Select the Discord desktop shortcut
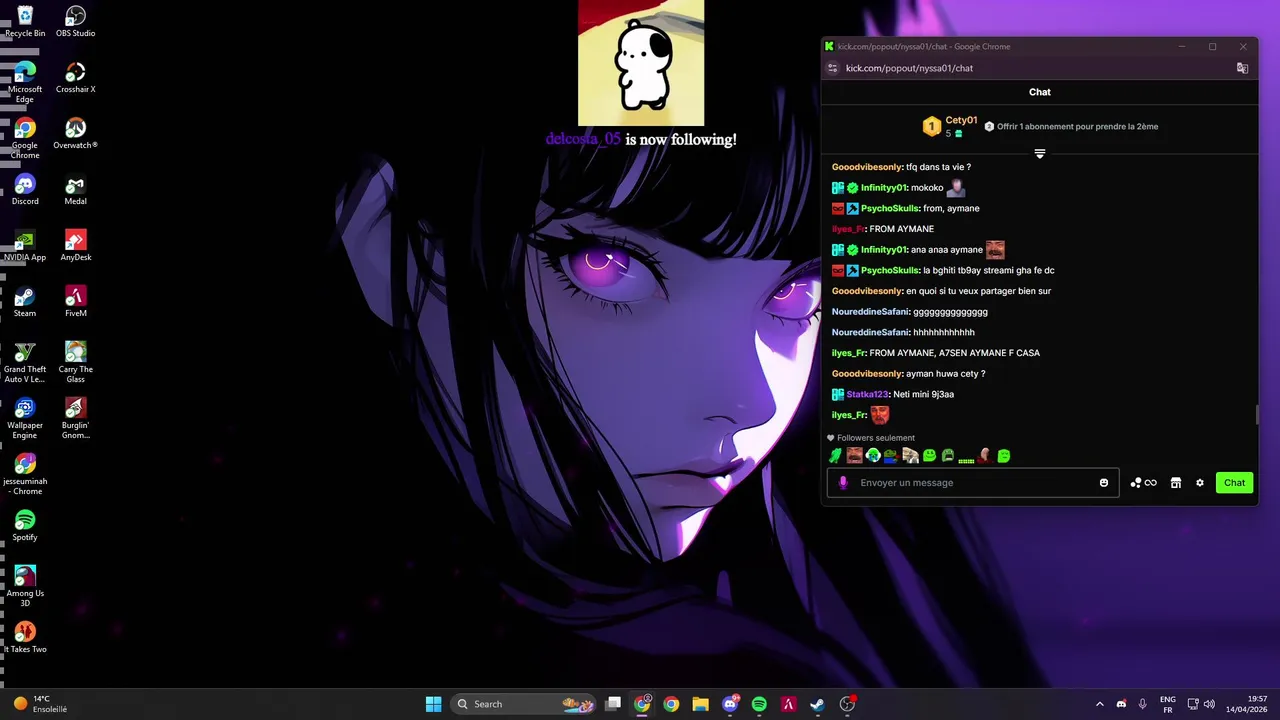Screen dimensions: 1280x720 click(25, 189)
